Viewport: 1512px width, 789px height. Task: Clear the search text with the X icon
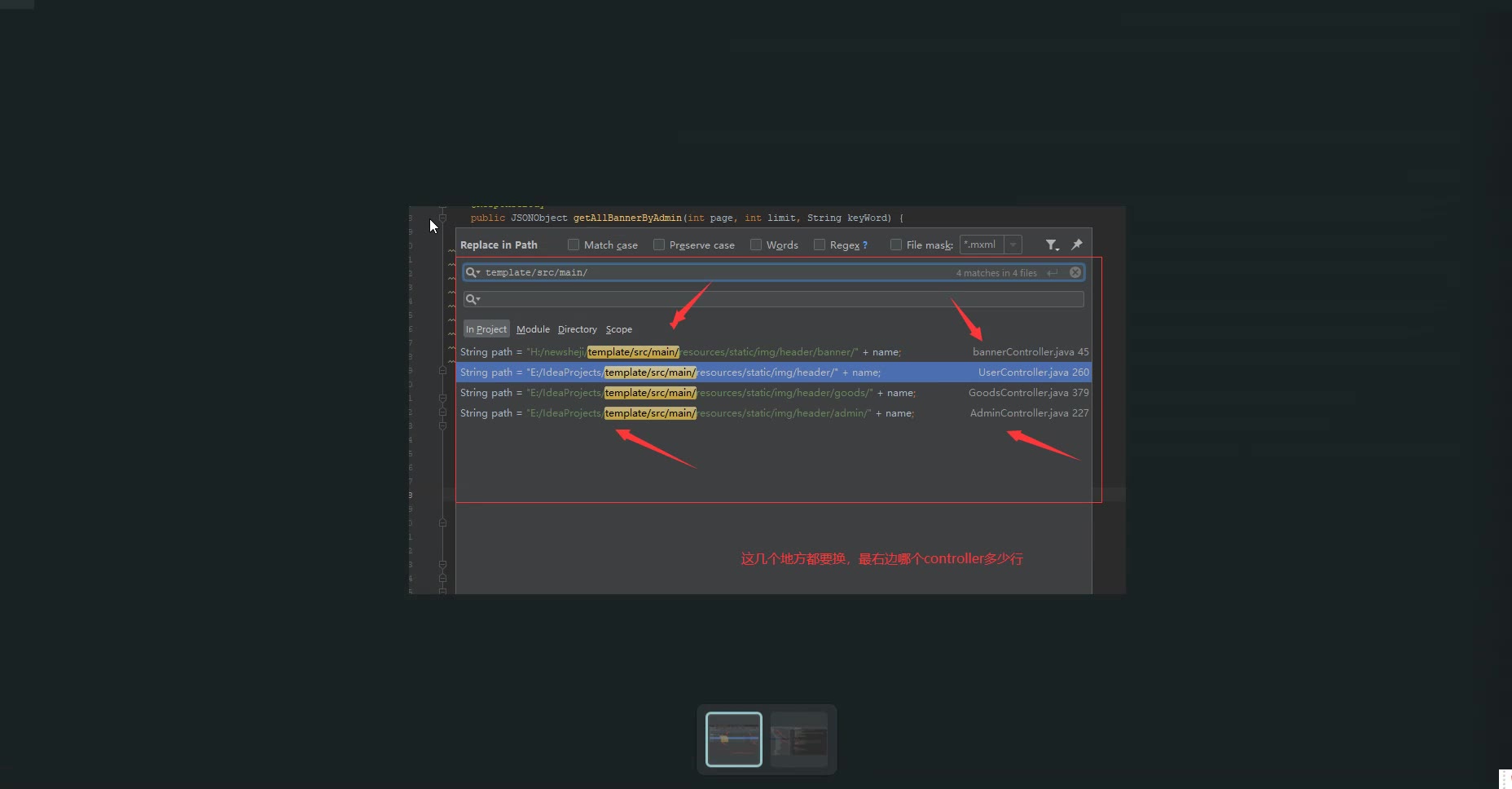1075,272
